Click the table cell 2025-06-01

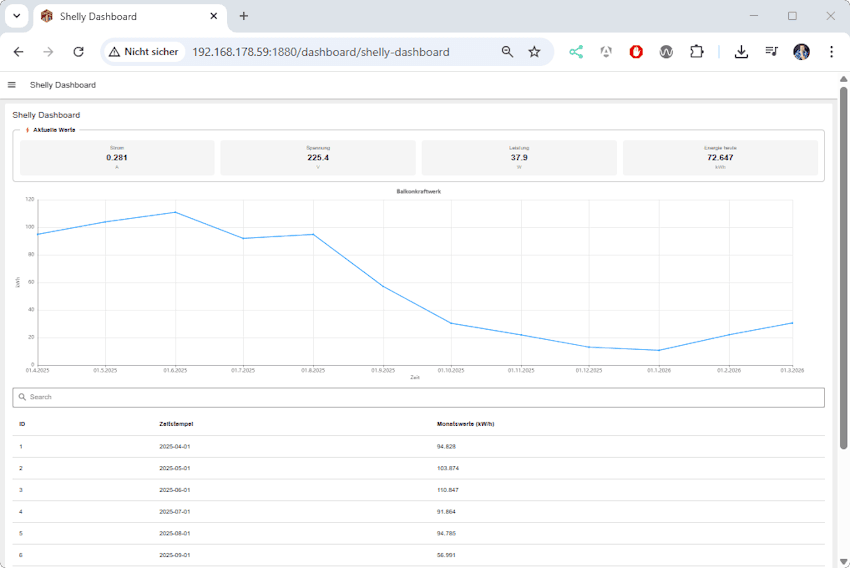click(x=175, y=490)
